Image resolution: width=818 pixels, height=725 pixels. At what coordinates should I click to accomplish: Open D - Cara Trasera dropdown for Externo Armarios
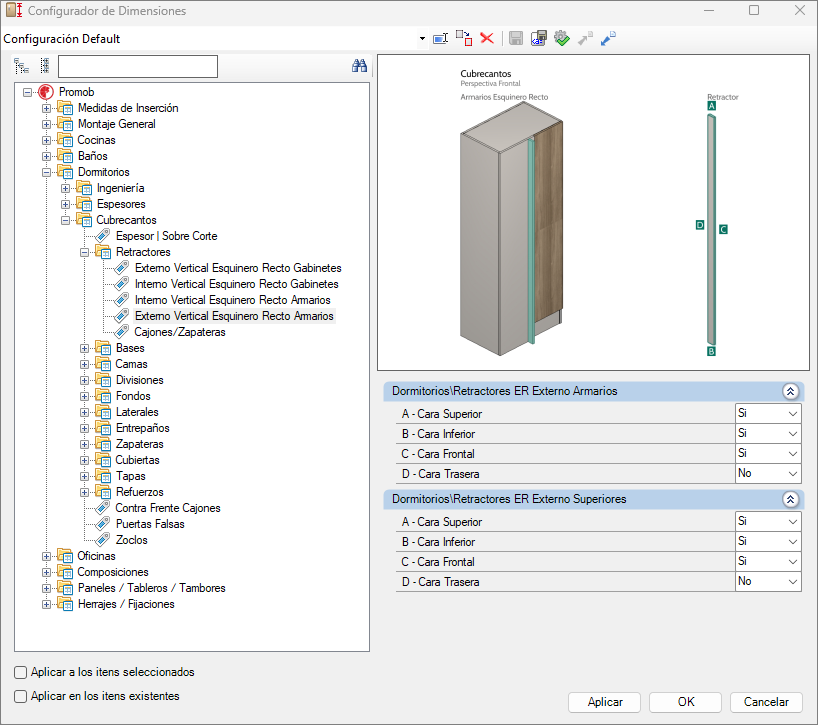[x=792, y=474]
